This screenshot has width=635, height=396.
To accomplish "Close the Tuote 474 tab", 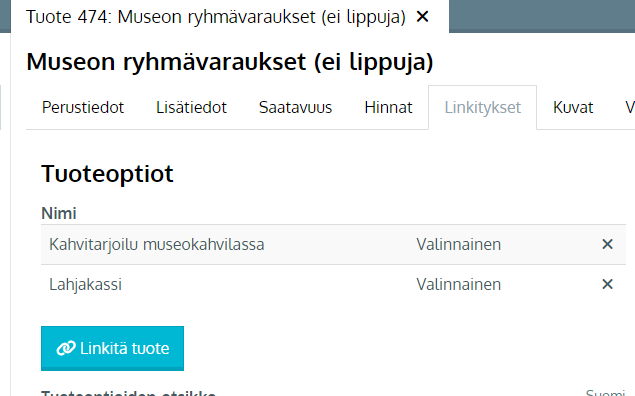I will [422, 17].
